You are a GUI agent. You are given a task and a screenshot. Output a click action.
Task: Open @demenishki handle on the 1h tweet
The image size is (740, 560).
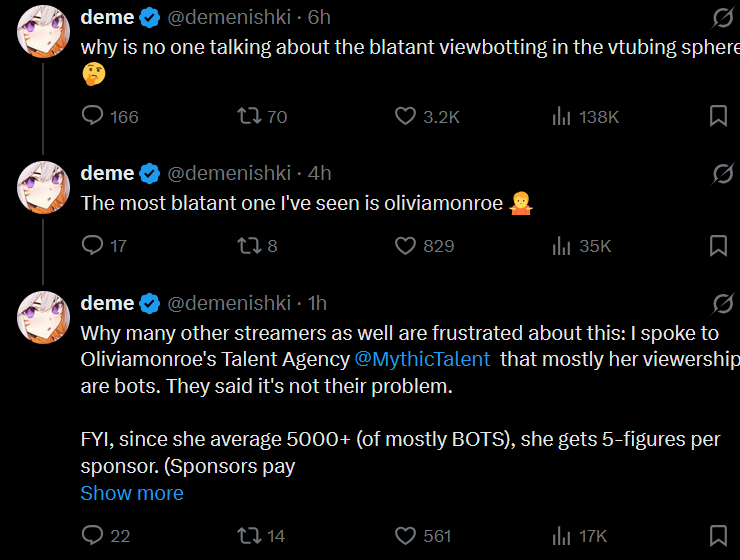tap(228, 303)
